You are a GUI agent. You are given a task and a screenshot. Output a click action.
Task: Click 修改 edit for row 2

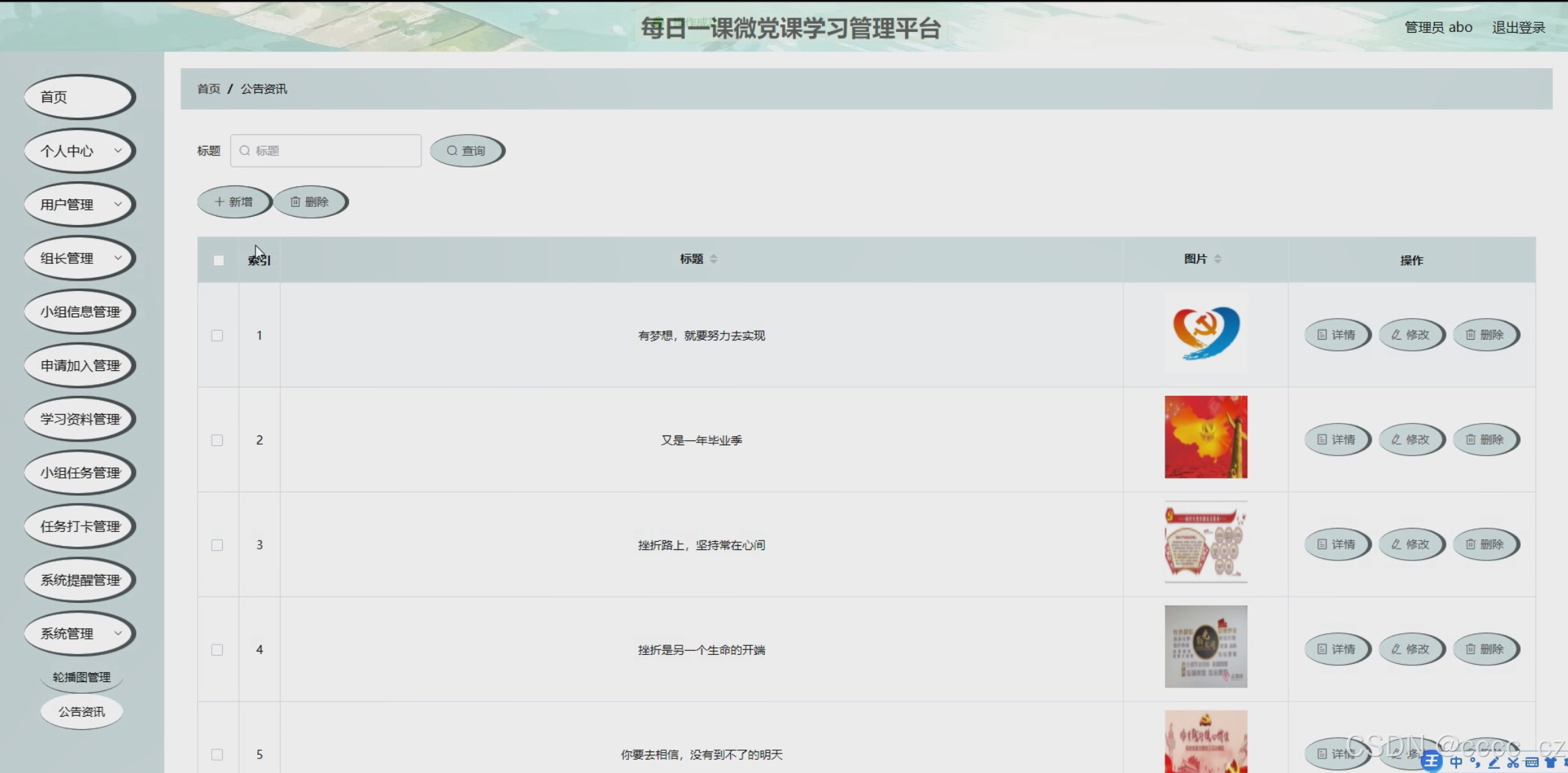1411,440
